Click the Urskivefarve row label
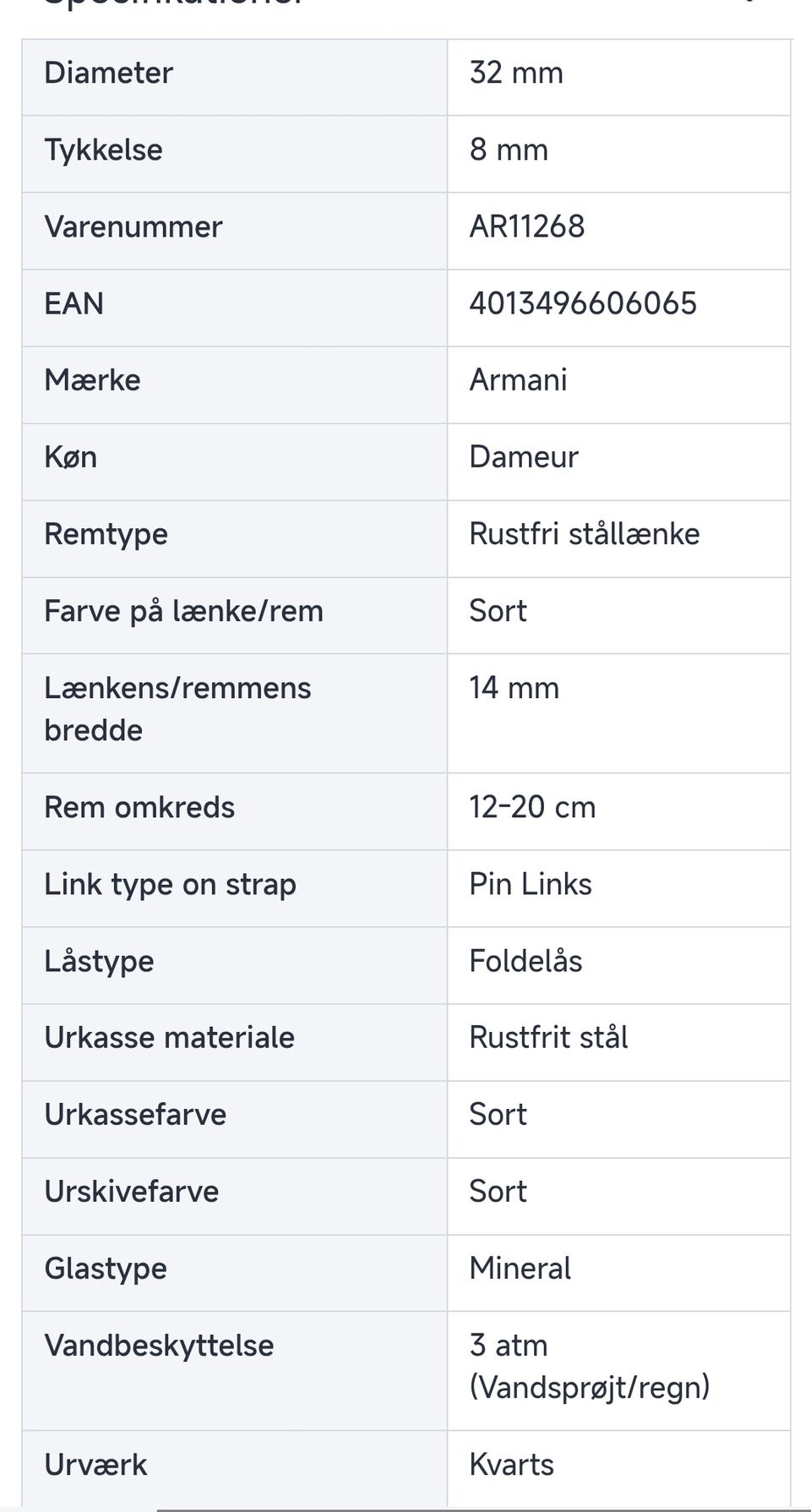This screenshot has width=811, height=1512. (x=132, y=1192)
